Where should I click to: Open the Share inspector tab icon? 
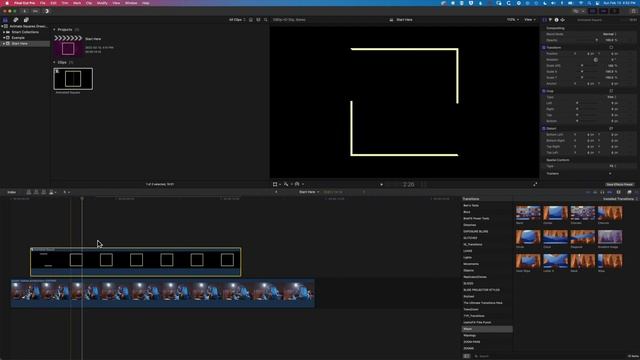pyautogui.click(x=562, y=20)
